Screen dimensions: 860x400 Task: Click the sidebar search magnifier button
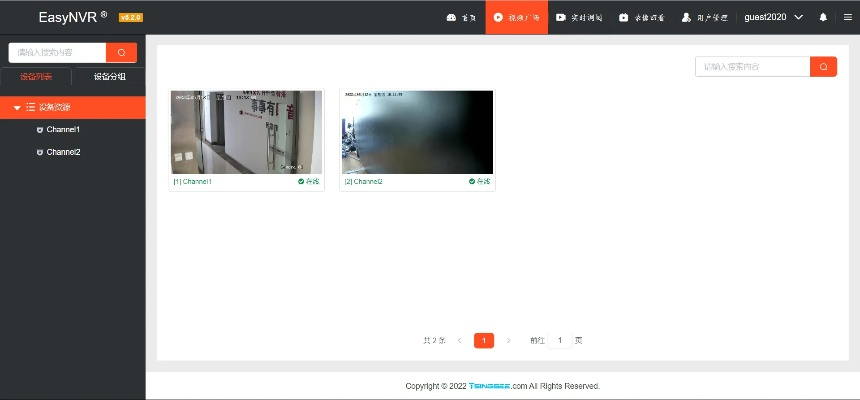pyautogui.click(x=121, y=52)
